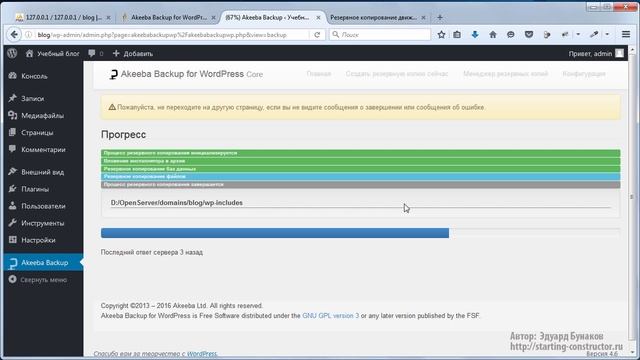
Task: Open Консоль in the sidebar
Action: (x=34, y=76)
